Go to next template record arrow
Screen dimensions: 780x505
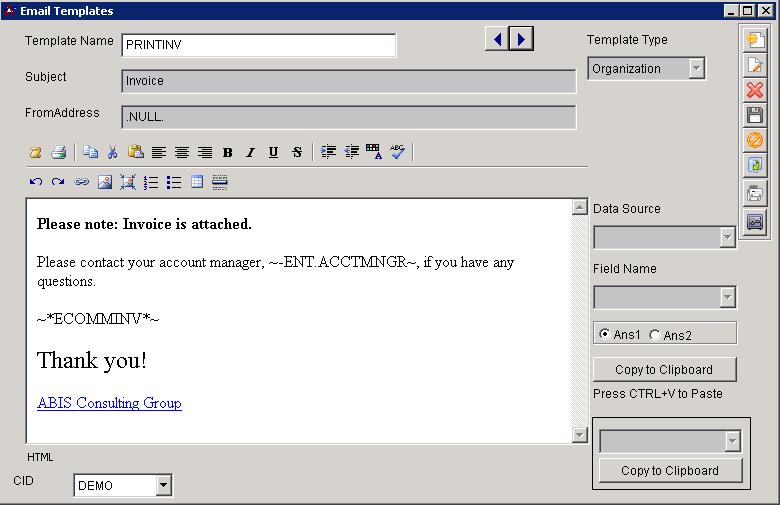(x=522, y=39)
